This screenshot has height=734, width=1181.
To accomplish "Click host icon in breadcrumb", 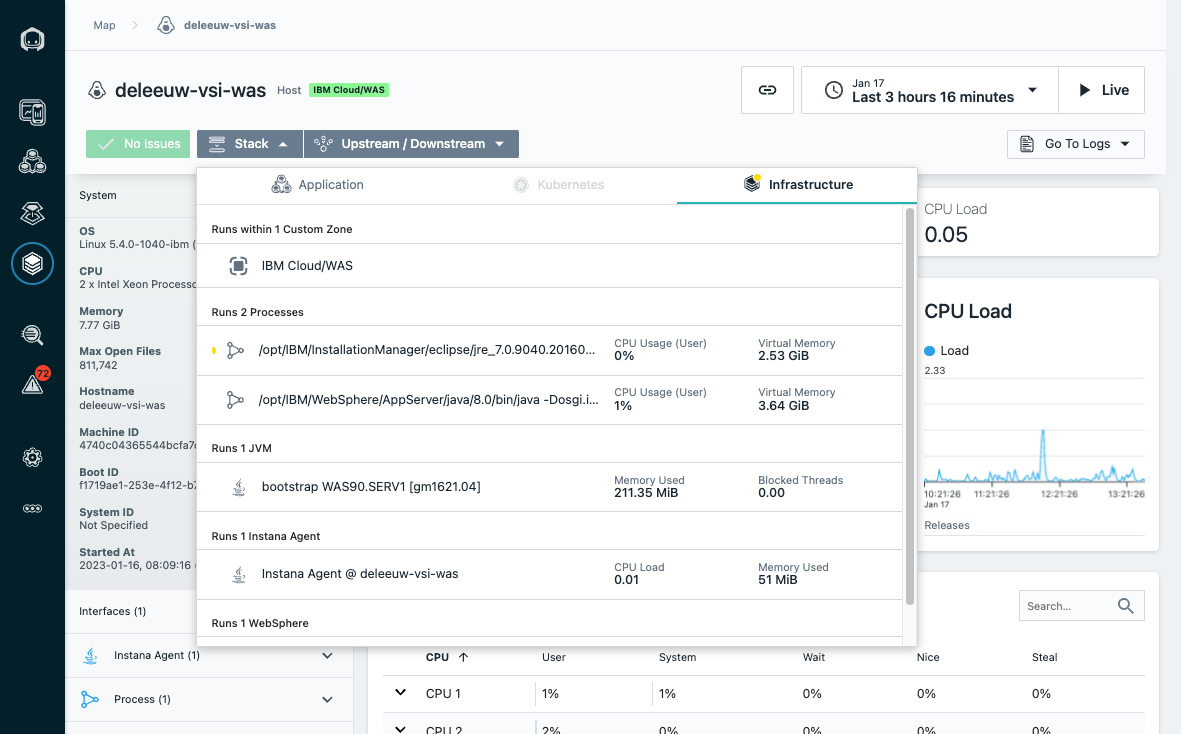I will (x=166, y=26).
